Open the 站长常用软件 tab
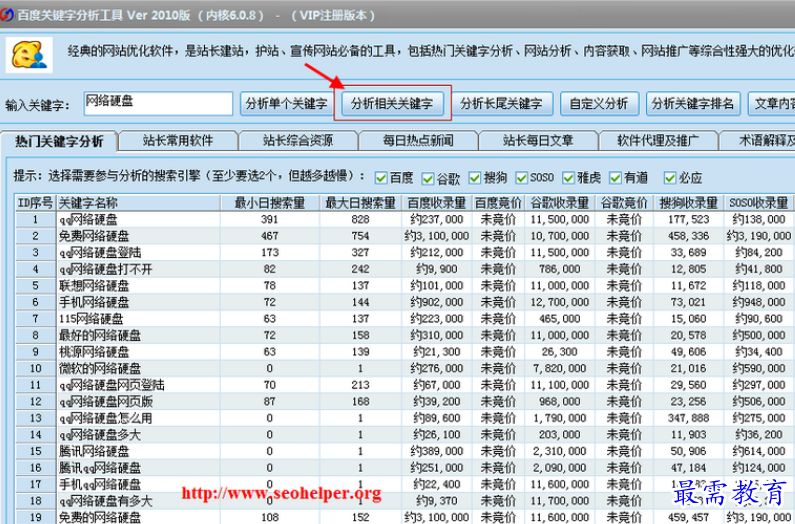The height and width of the screenshot is (524, 795). pos(178,141)
